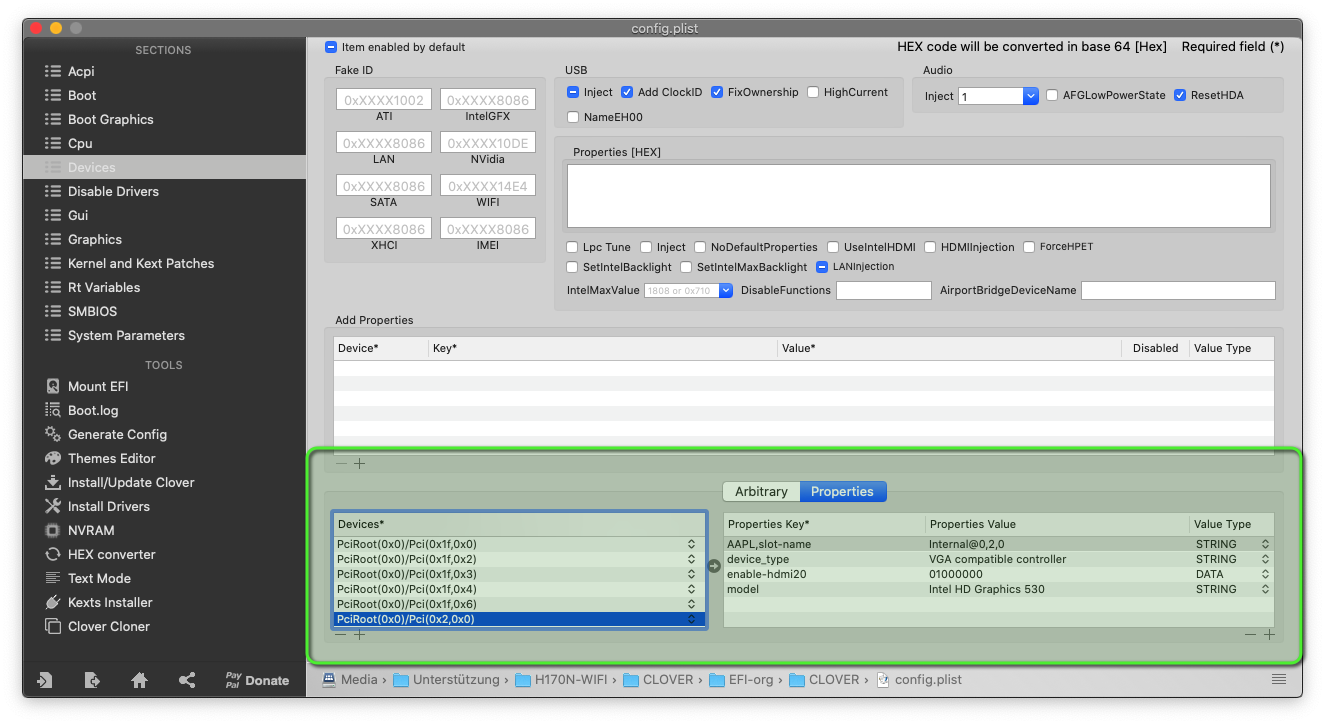This screenshot has height=724, width=1325.
Task: Open the Kexts Installer
Action: pyautogui.click(x=98, y=602)
